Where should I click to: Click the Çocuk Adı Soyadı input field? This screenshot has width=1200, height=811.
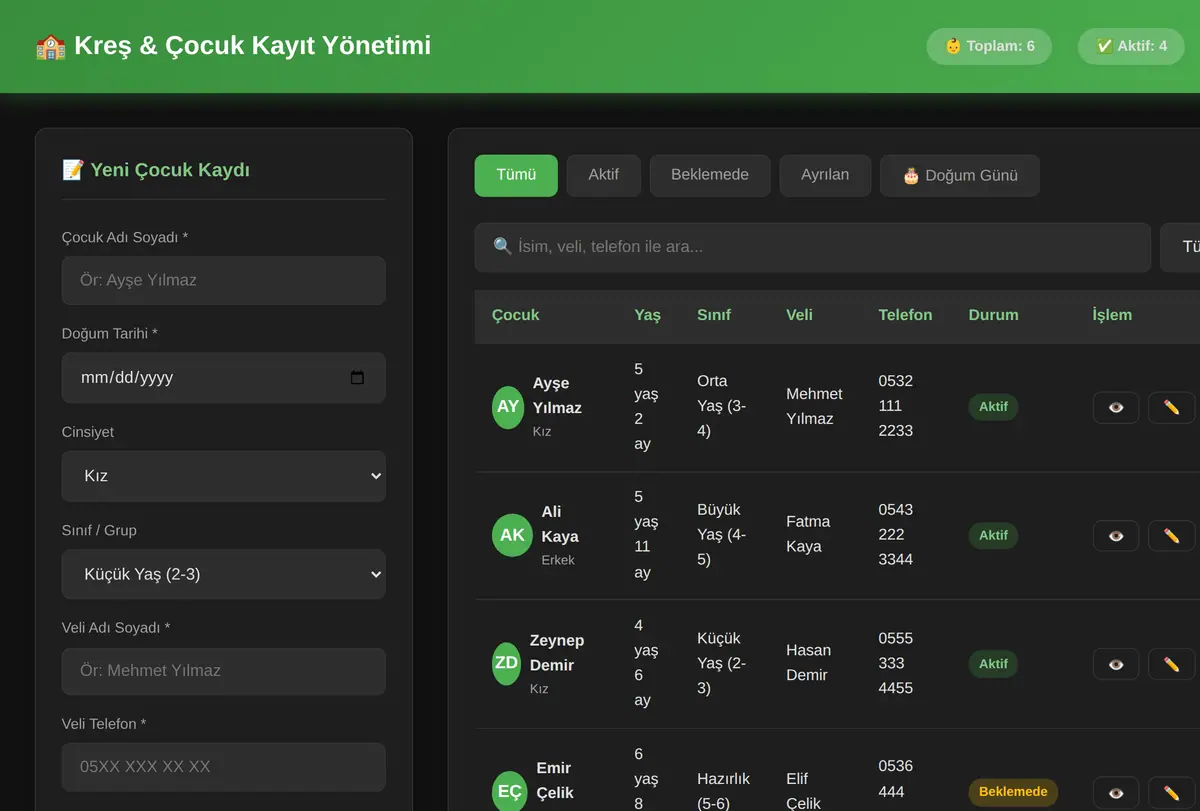click(224, 280)
